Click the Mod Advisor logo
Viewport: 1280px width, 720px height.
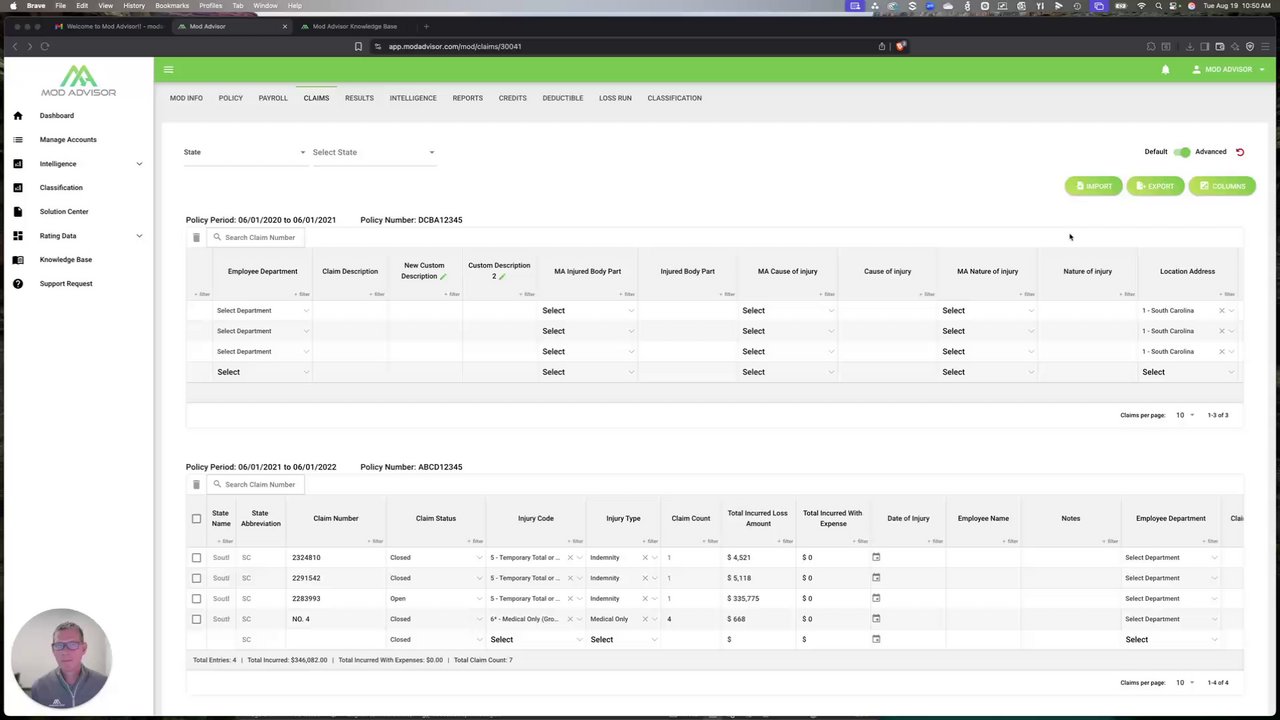(78, 81)
